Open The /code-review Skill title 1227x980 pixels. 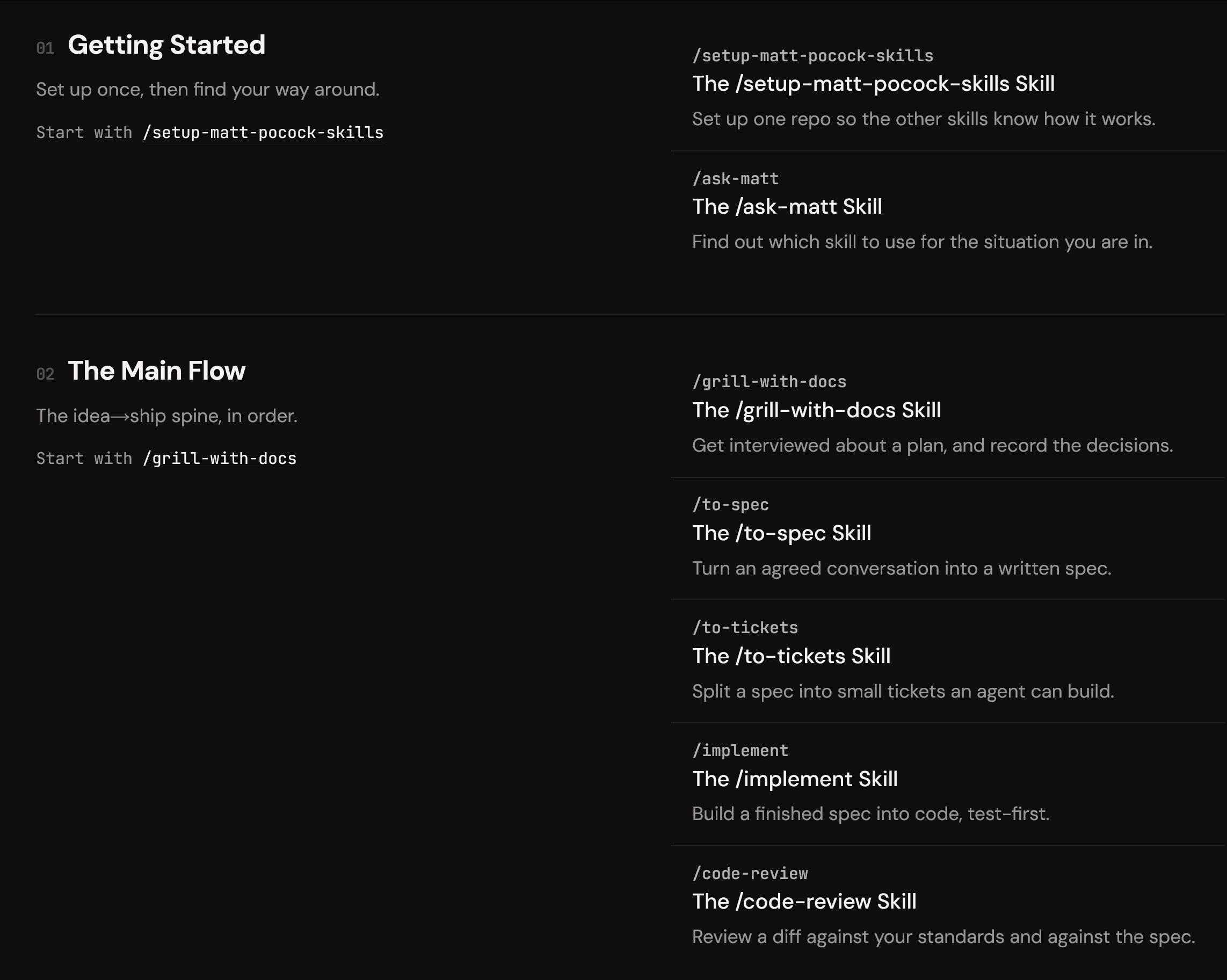click(x=804, y=902)
